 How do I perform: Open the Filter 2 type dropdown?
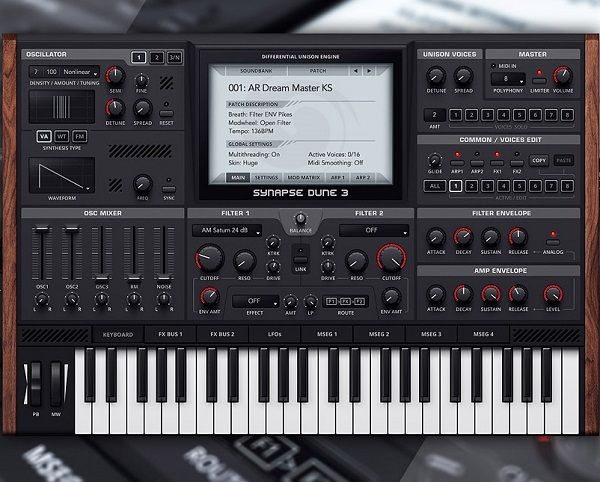(374, 230)
